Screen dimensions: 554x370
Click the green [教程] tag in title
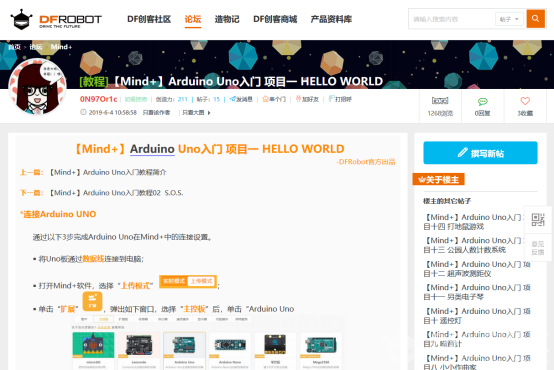[x=94, y=82]
